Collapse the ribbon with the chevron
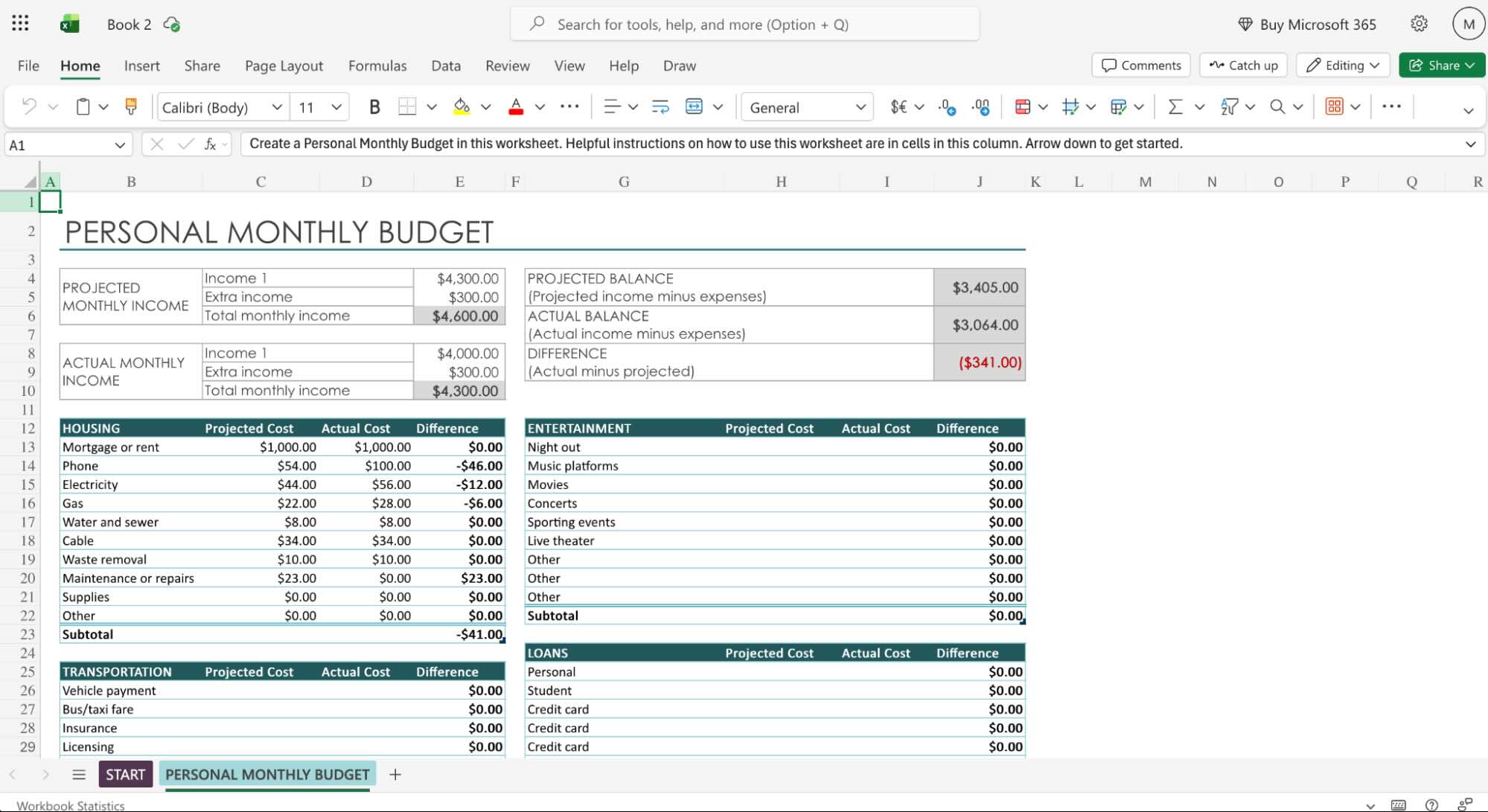1488x812 pixels. pyautogui.click(x=1468, y=110)
